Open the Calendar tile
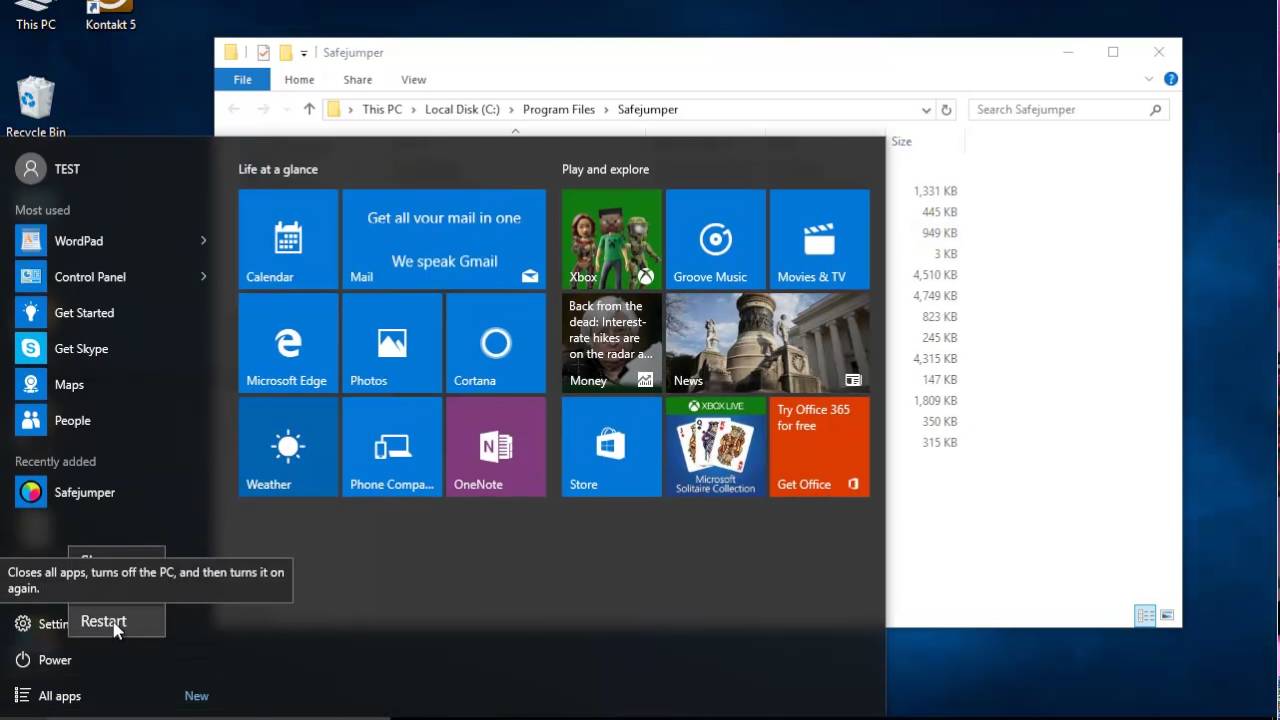 pyautogui.click(x=288, y=239)
